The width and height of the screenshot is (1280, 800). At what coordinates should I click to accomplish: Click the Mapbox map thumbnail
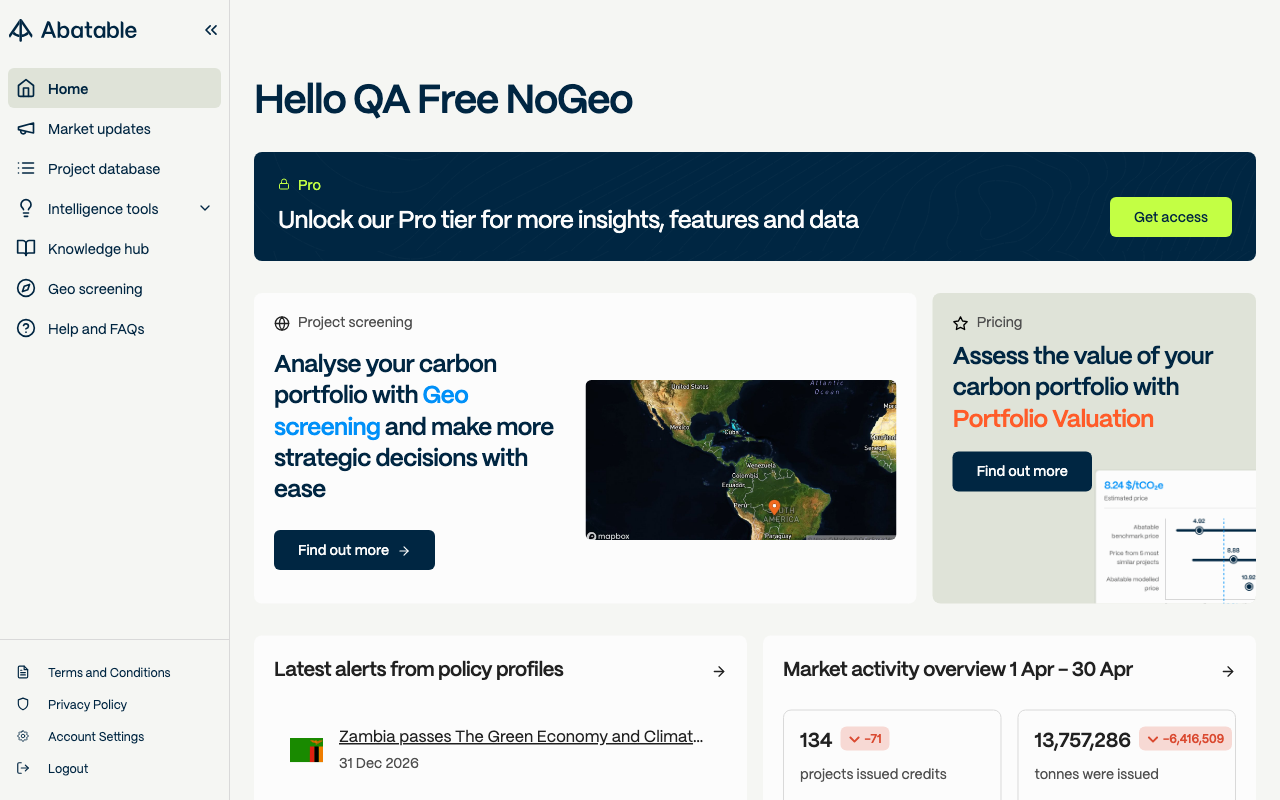point(741,460)
